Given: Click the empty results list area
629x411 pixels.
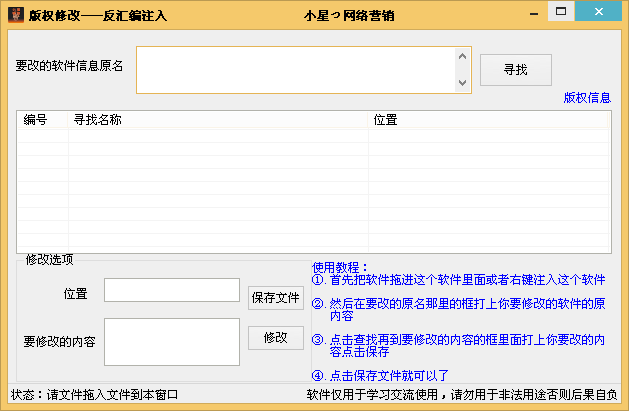Looking at the screenshot, I should point(313,190).
